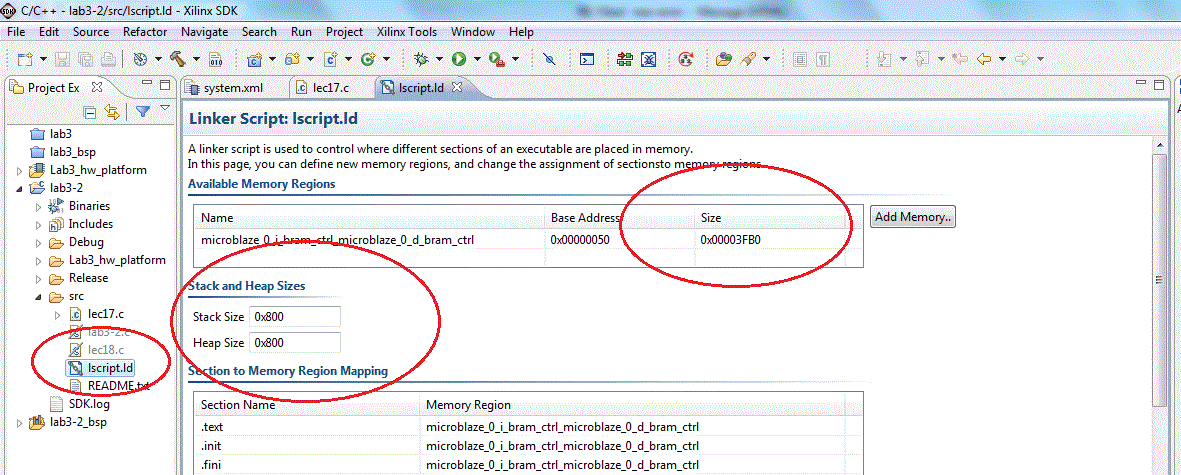Image resolution: width=1181 pixels, height=475 pixels.
Task: Click the Add Memory button
Action: 912,217
